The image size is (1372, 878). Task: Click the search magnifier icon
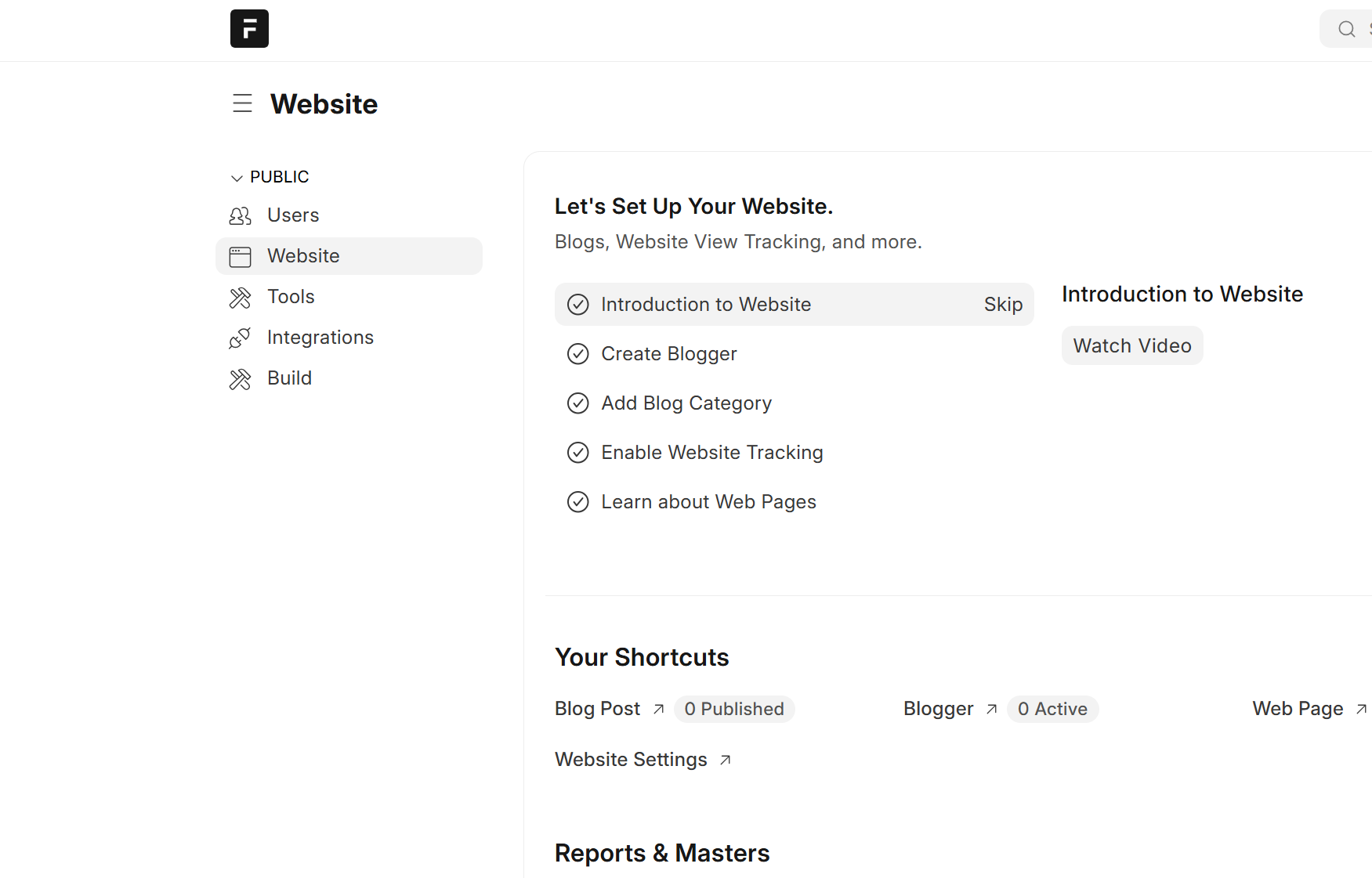point(1346,29)
